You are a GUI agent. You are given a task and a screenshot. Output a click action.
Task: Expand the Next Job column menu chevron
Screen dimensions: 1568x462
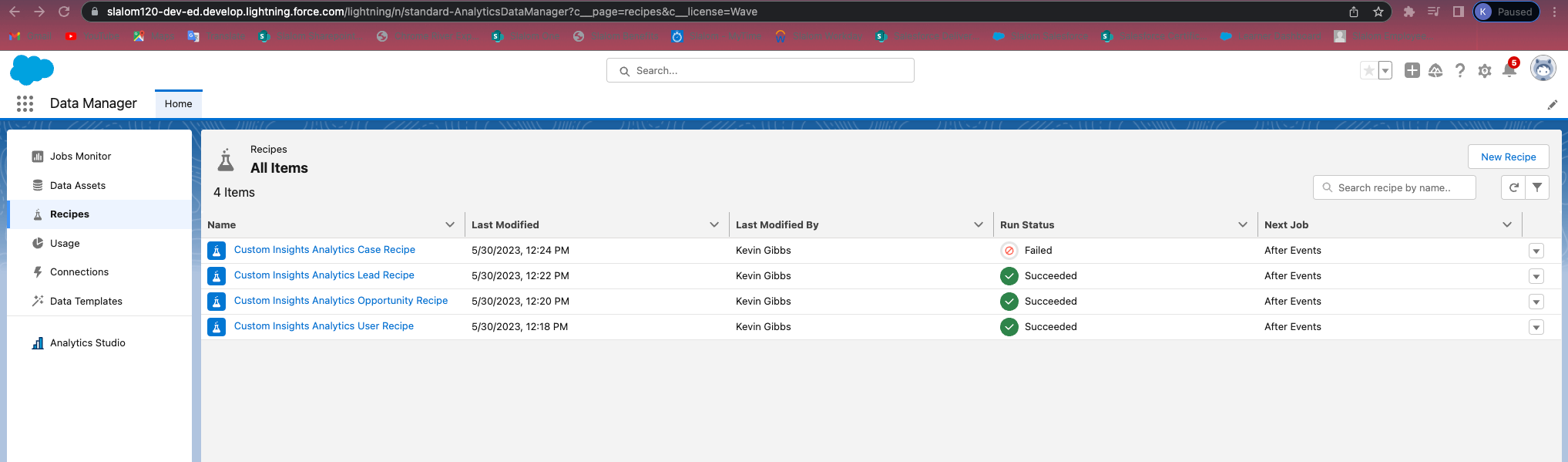pyautogui.click(x=1507, y=224)
